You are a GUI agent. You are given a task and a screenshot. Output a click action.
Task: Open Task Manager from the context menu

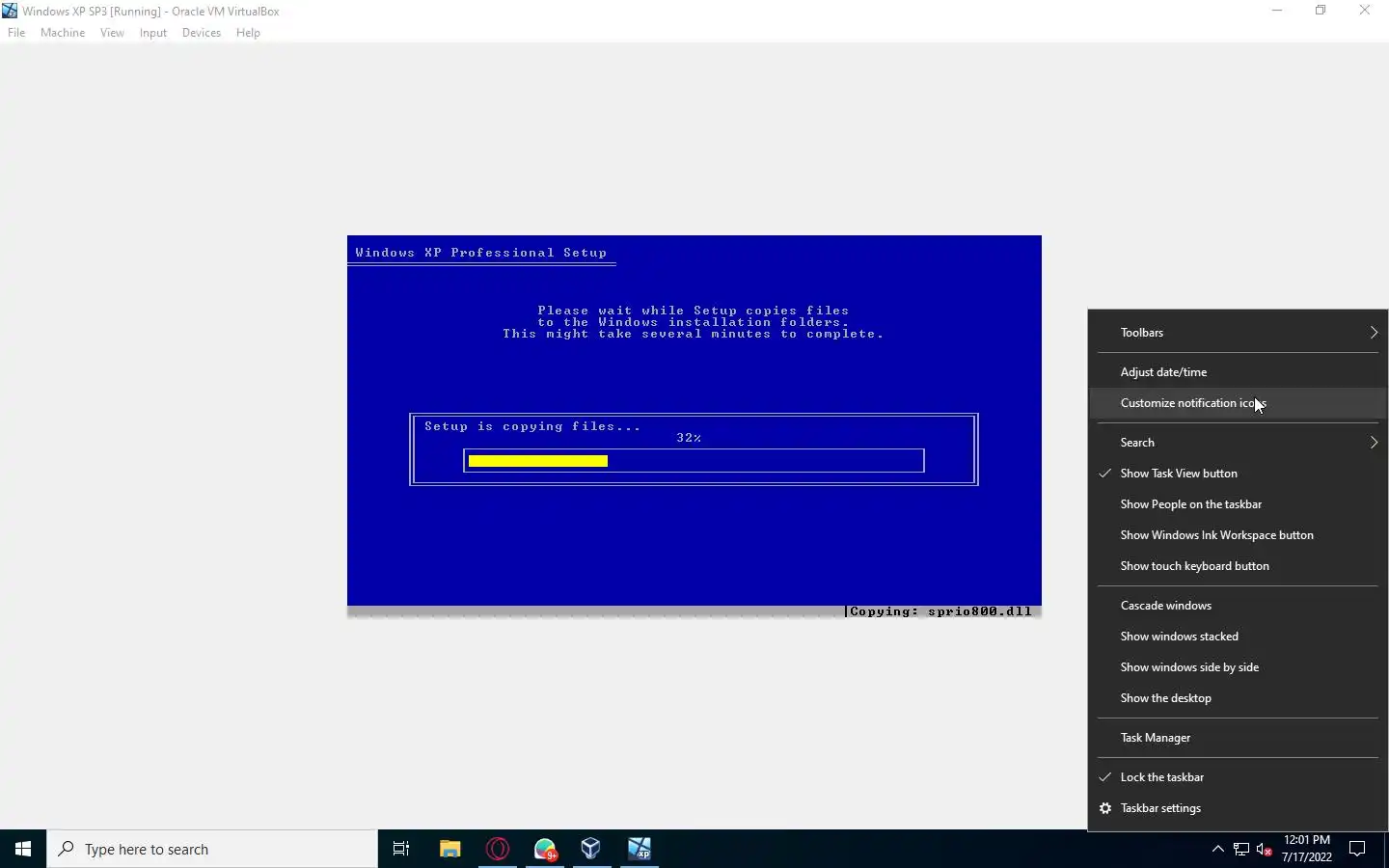point(1238,738)
